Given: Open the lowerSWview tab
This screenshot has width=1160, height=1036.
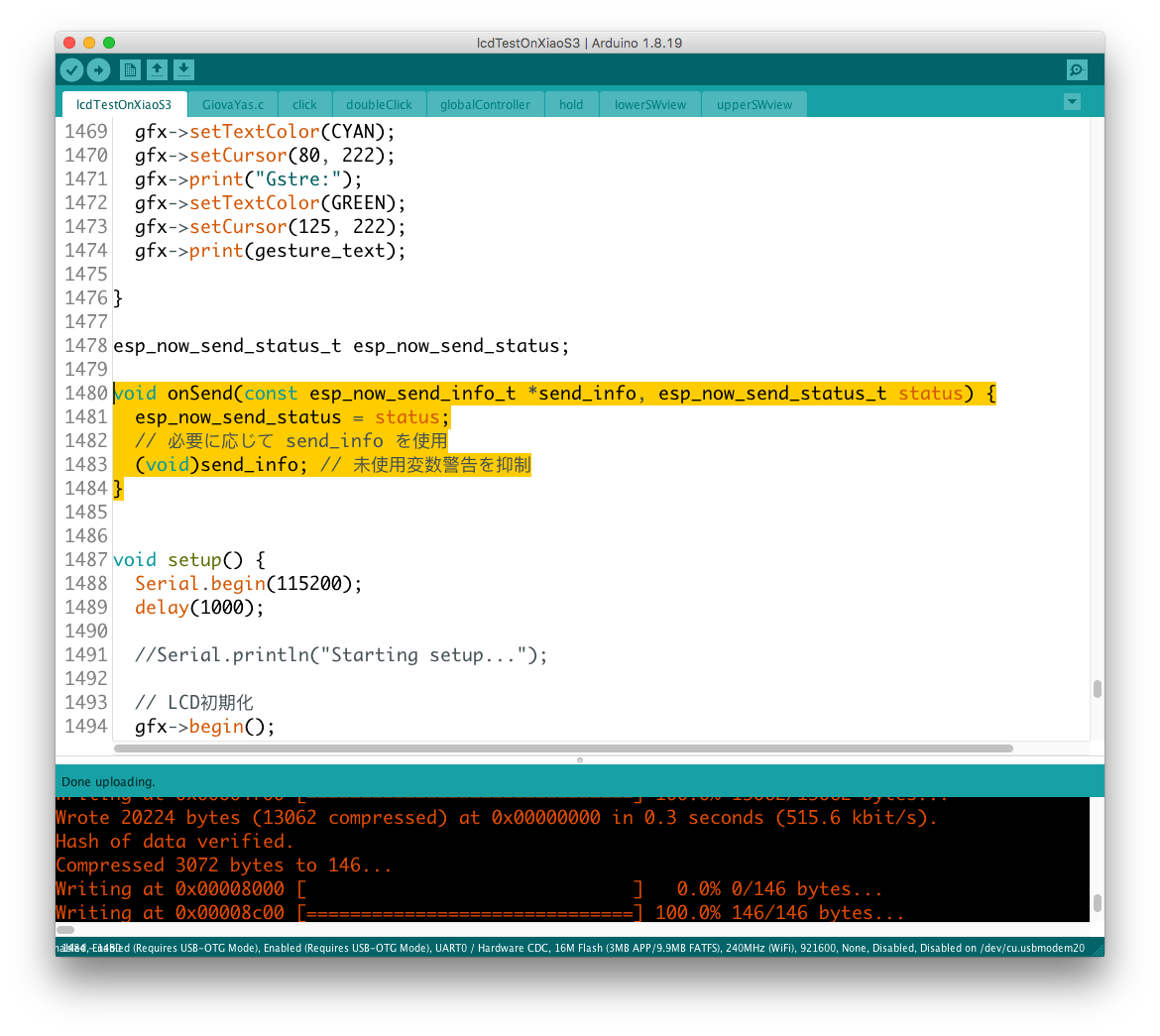Looking at the screenshot, I should (650, 104).
